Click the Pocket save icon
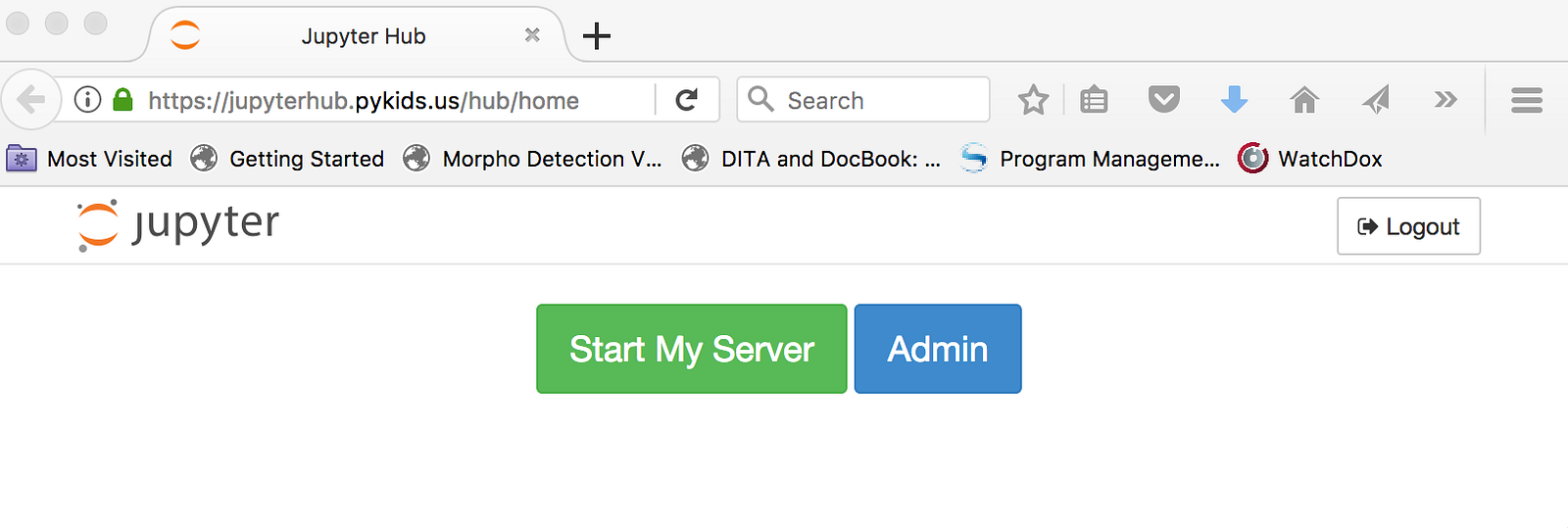1568x528 pixels. click(x=1163, y=100)
